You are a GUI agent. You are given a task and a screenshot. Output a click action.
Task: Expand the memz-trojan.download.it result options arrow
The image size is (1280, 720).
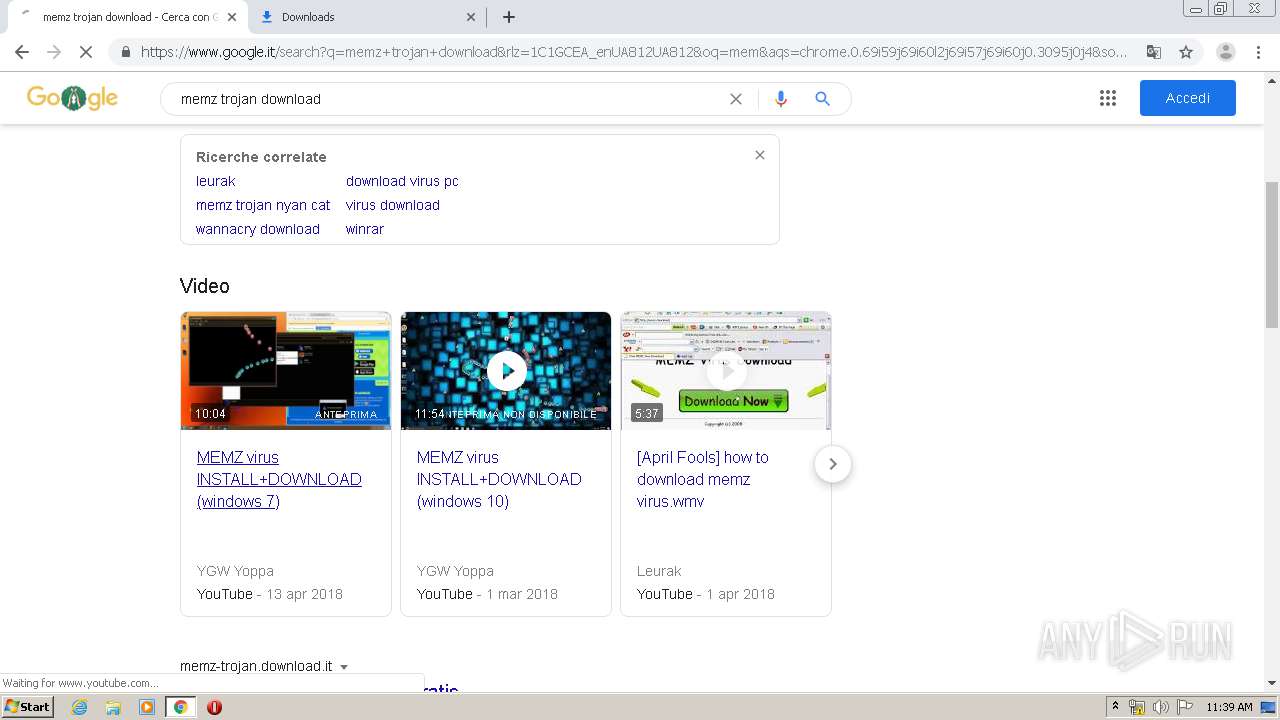tap(344, 667)
